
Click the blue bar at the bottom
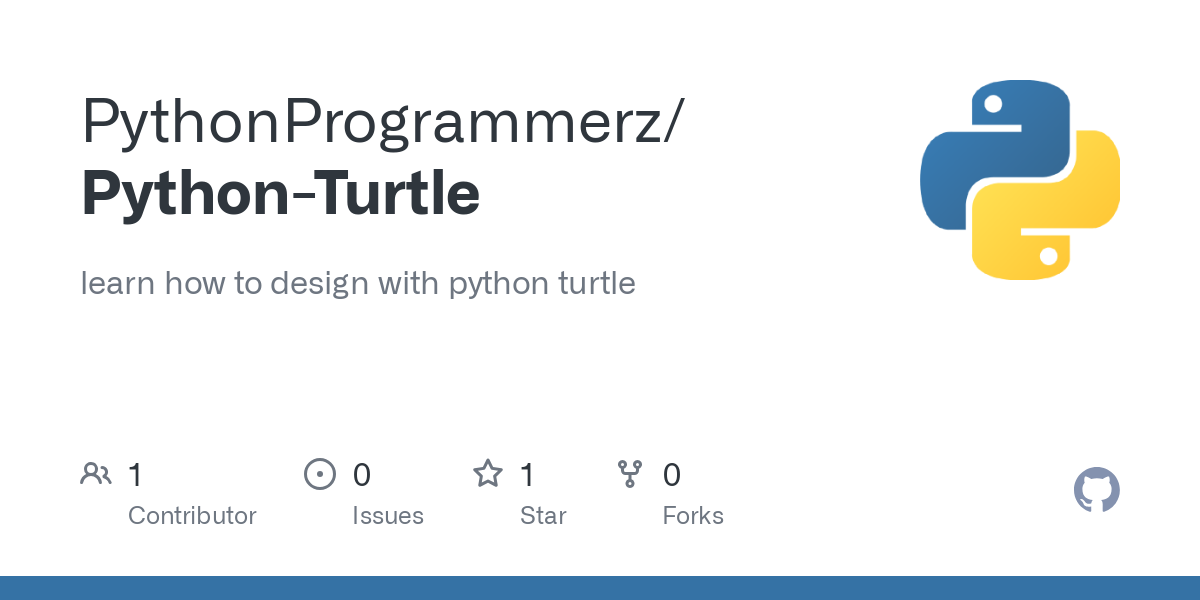600,589
